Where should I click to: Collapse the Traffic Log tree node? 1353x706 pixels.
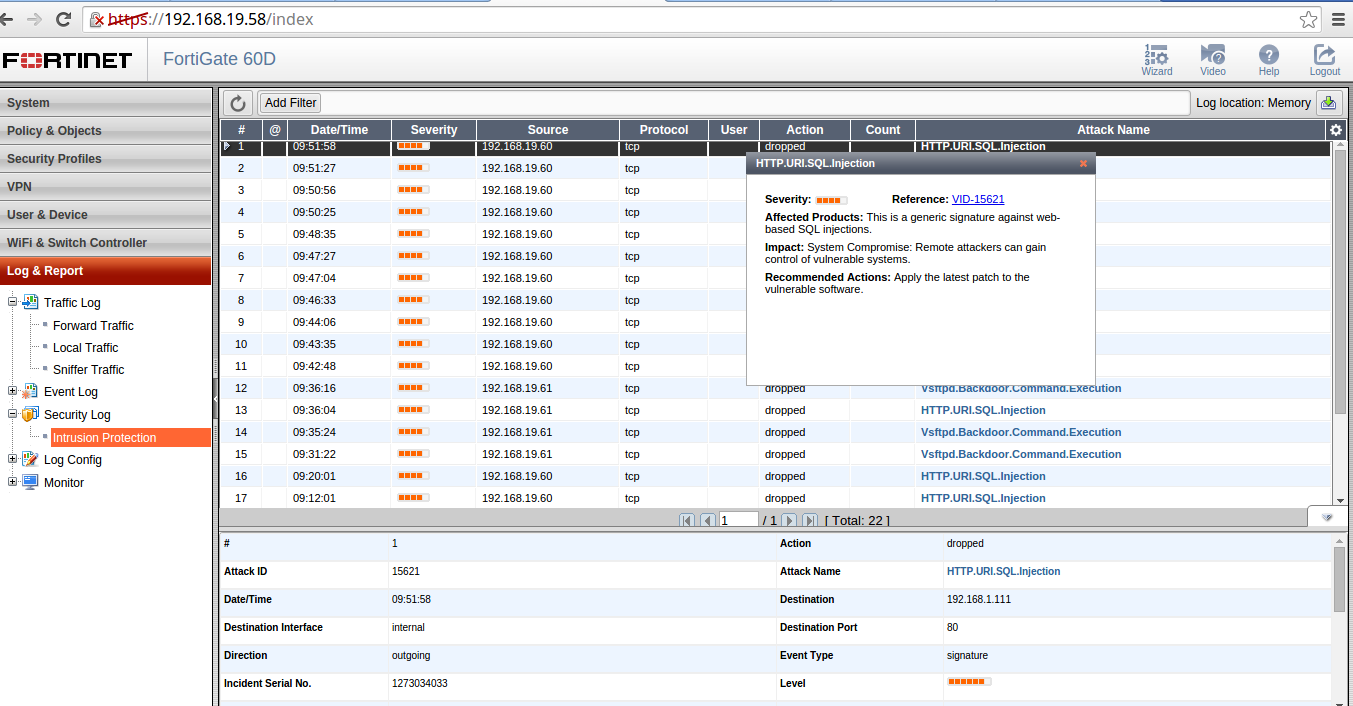[13, 302]
